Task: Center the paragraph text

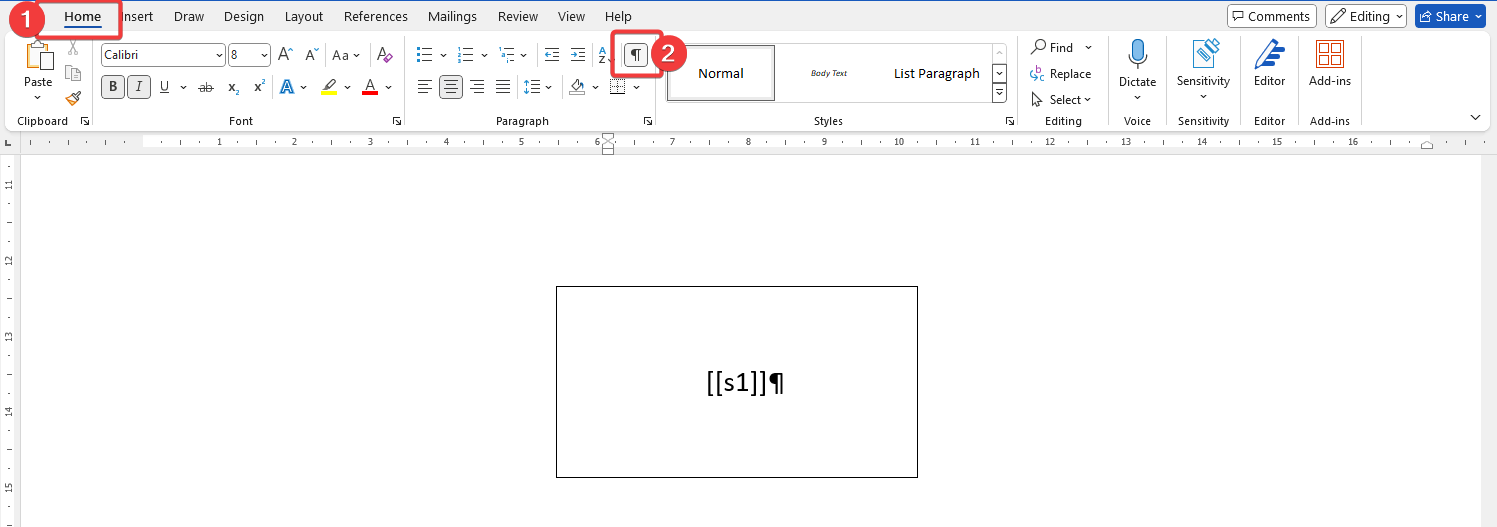Action: [x=451, y=87]
